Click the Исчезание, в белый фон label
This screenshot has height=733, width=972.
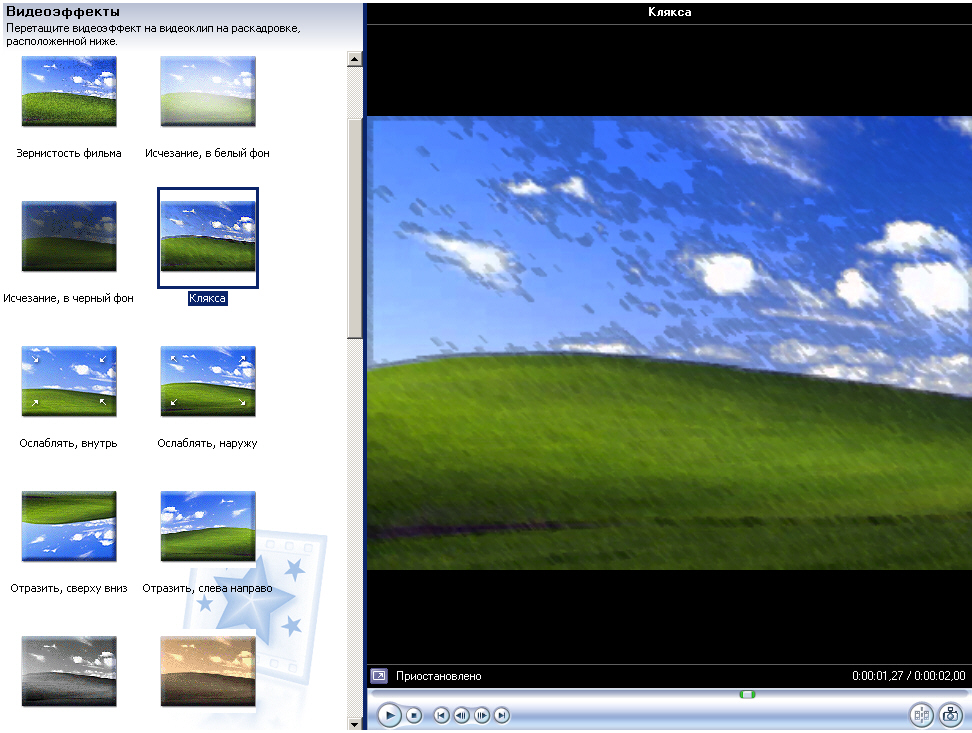click(207, 153)
